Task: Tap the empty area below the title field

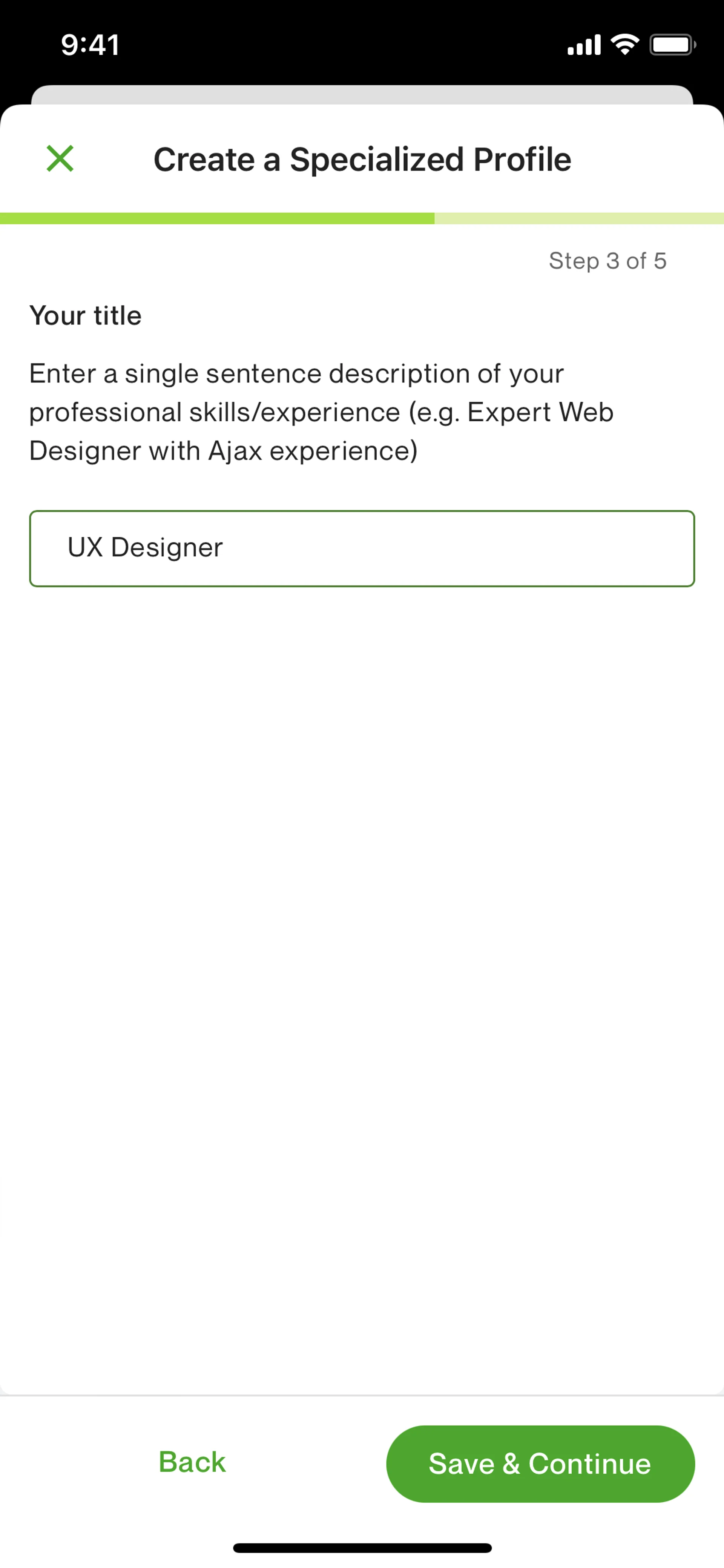Action: point(362,986)
